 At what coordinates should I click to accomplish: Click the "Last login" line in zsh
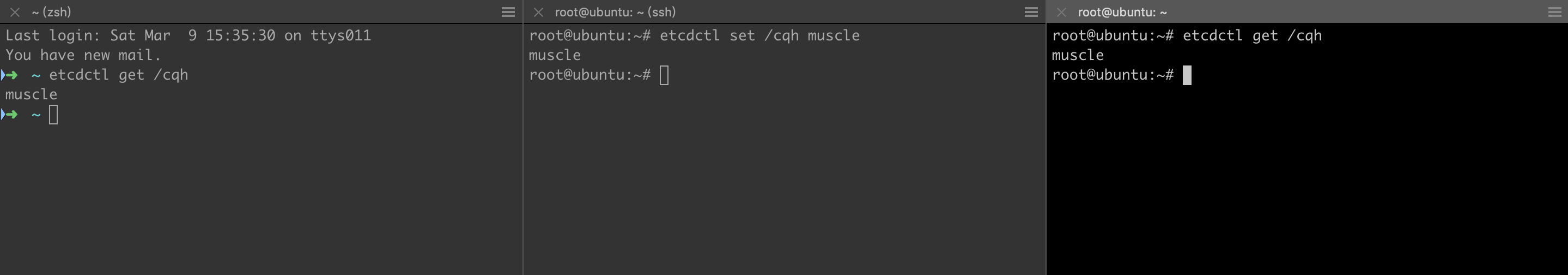(187, 35)
